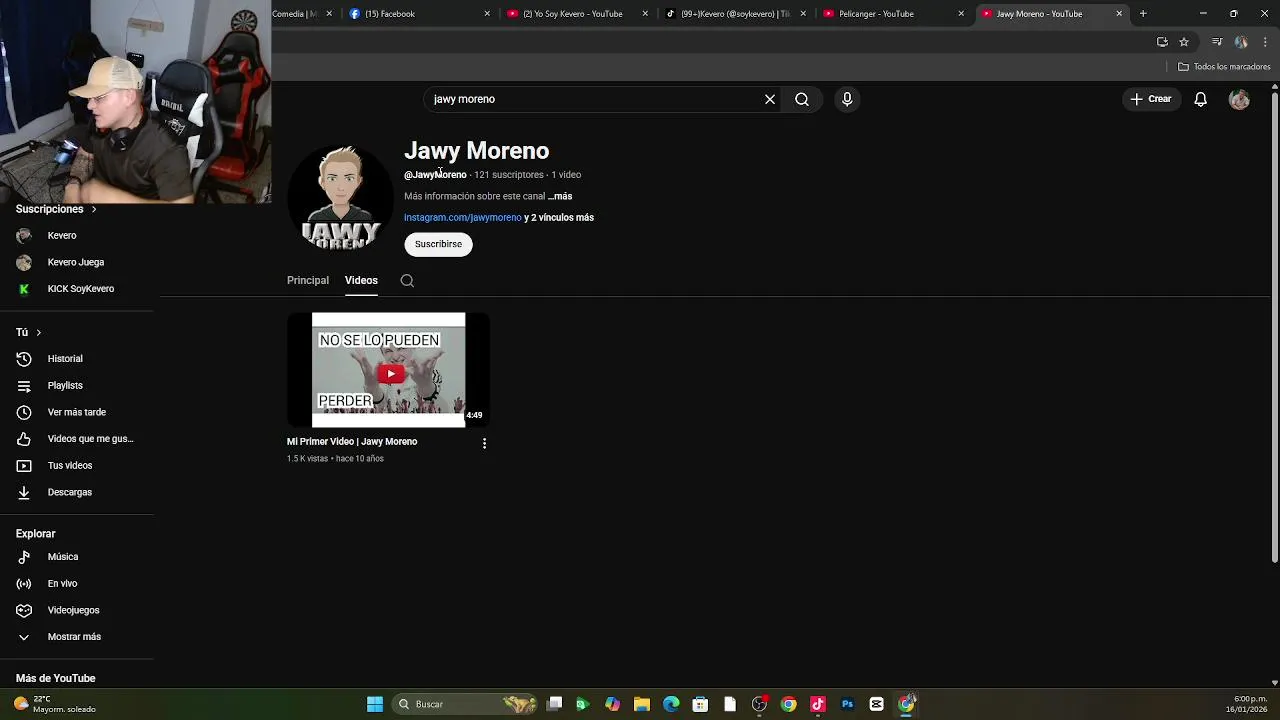Click the Windows taskbar Buscar box
1280x720 pixels.
coord(465,704)
